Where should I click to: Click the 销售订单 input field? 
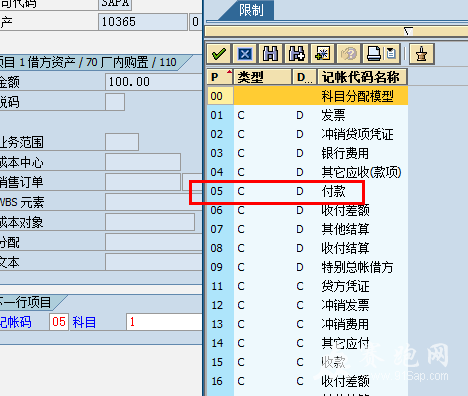click(x=143, y=182)
